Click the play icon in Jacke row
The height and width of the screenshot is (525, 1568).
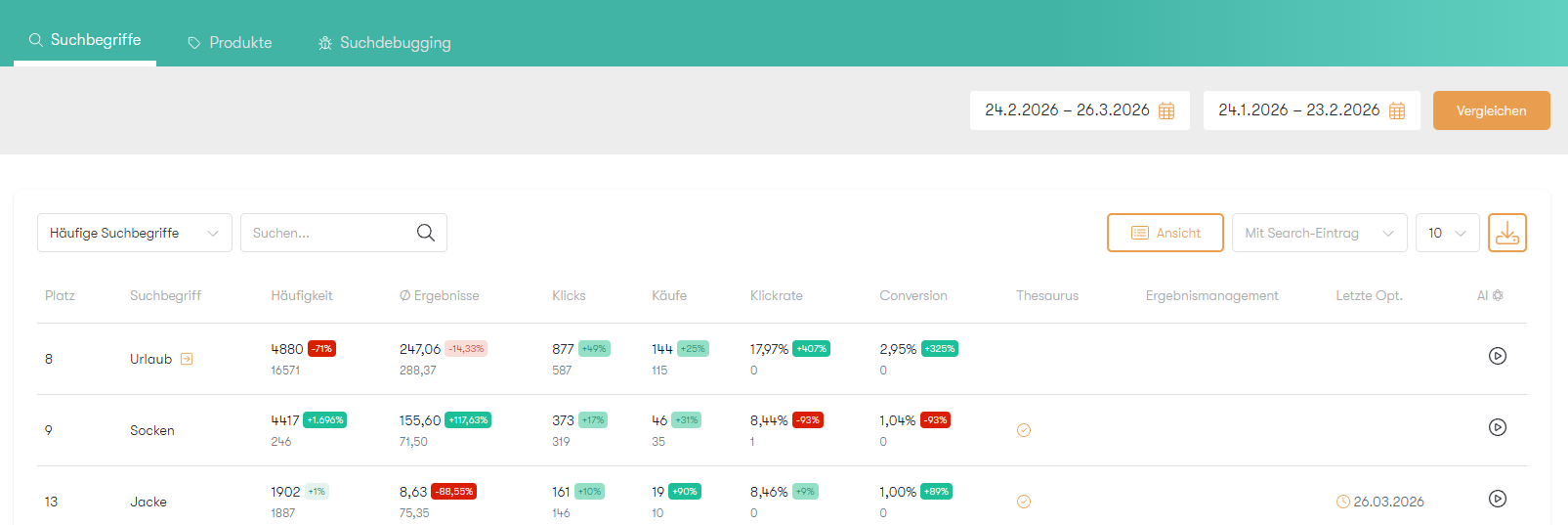tap(1497, 499)
